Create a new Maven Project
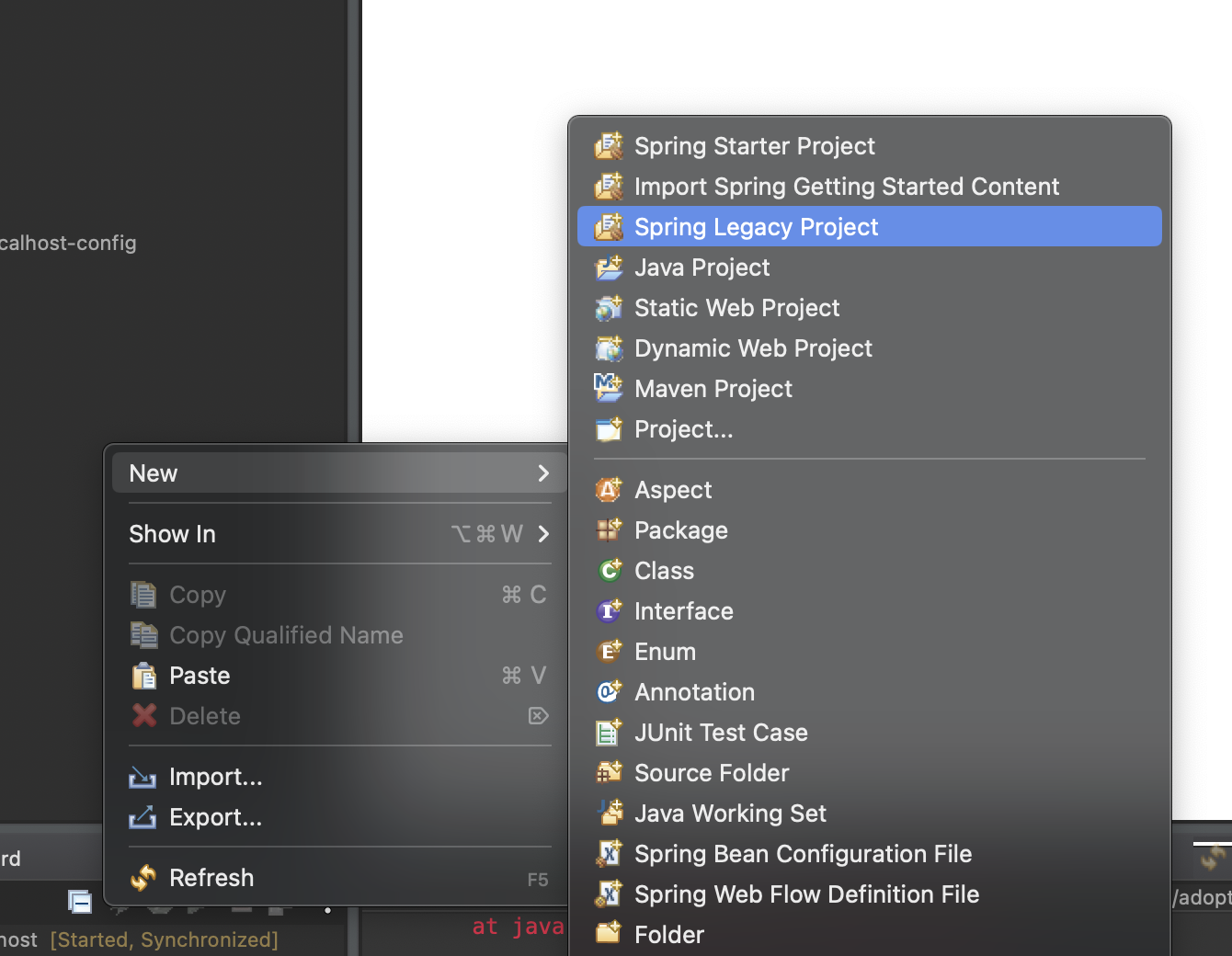The height and width of the screenshot is (956, 1232). click(x=870, y=389)
